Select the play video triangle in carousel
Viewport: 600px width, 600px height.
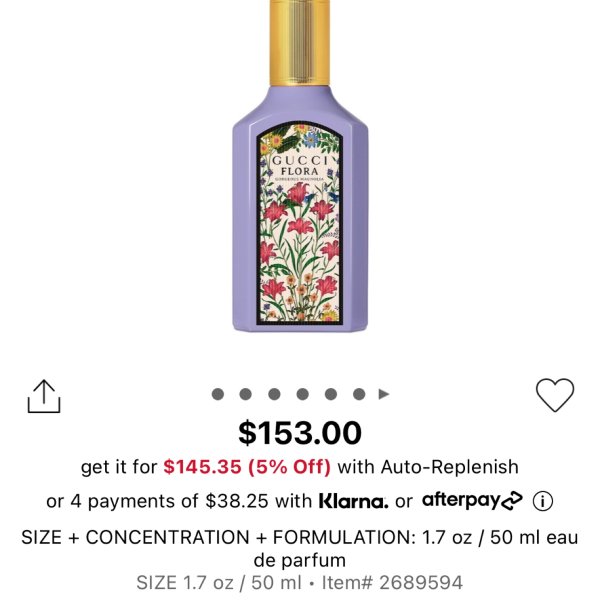(384, 394)
